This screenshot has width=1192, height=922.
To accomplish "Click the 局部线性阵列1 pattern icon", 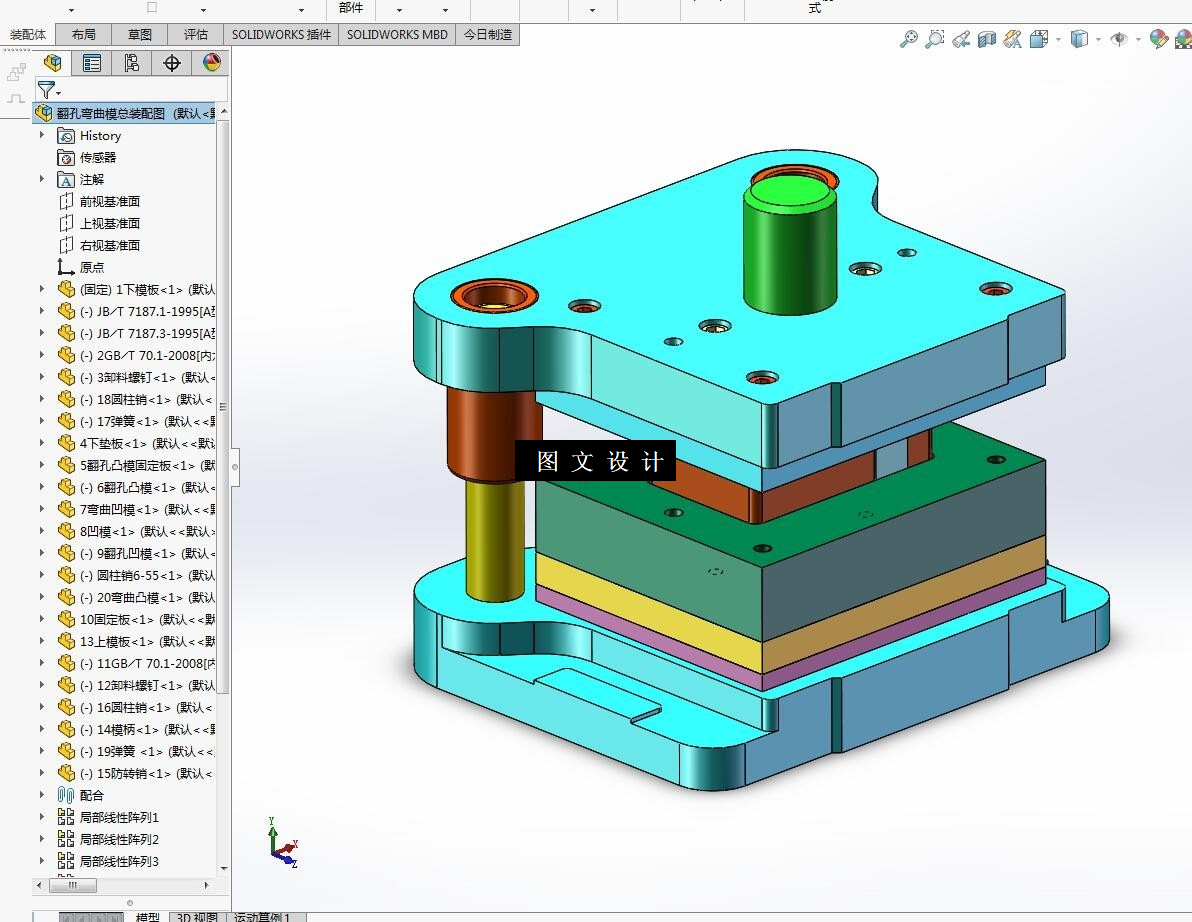I will (x=66, y=817).
